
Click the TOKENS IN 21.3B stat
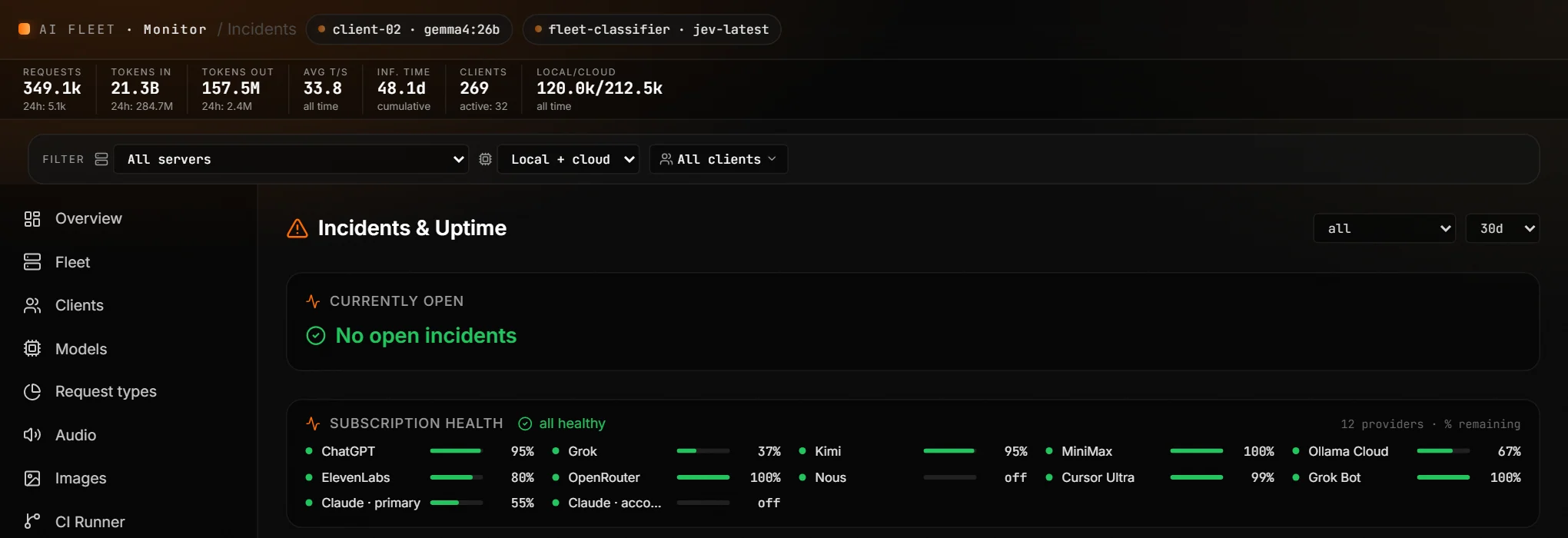coord(141,89)
